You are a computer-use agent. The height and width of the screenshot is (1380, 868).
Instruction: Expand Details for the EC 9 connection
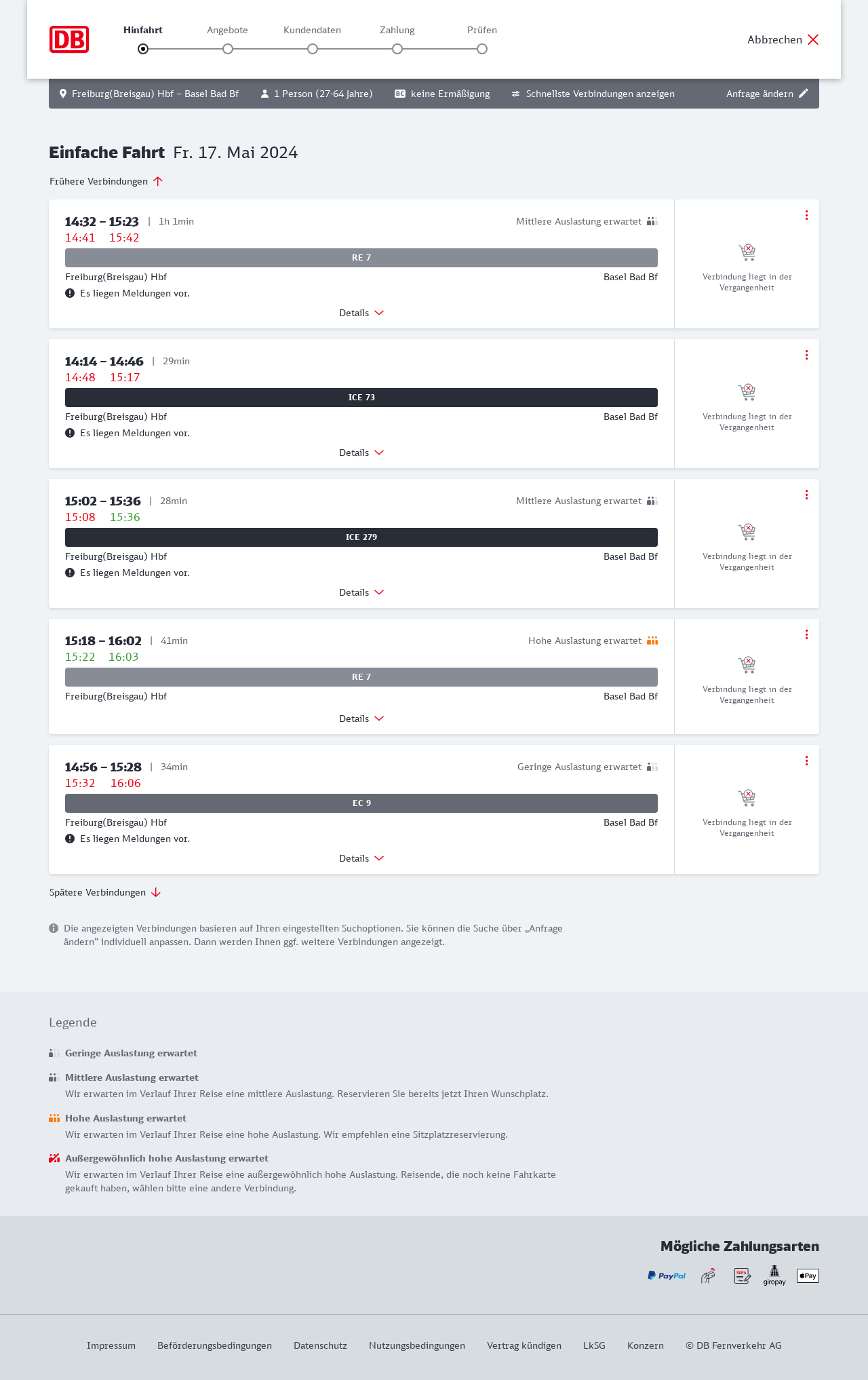click(361, 858)
